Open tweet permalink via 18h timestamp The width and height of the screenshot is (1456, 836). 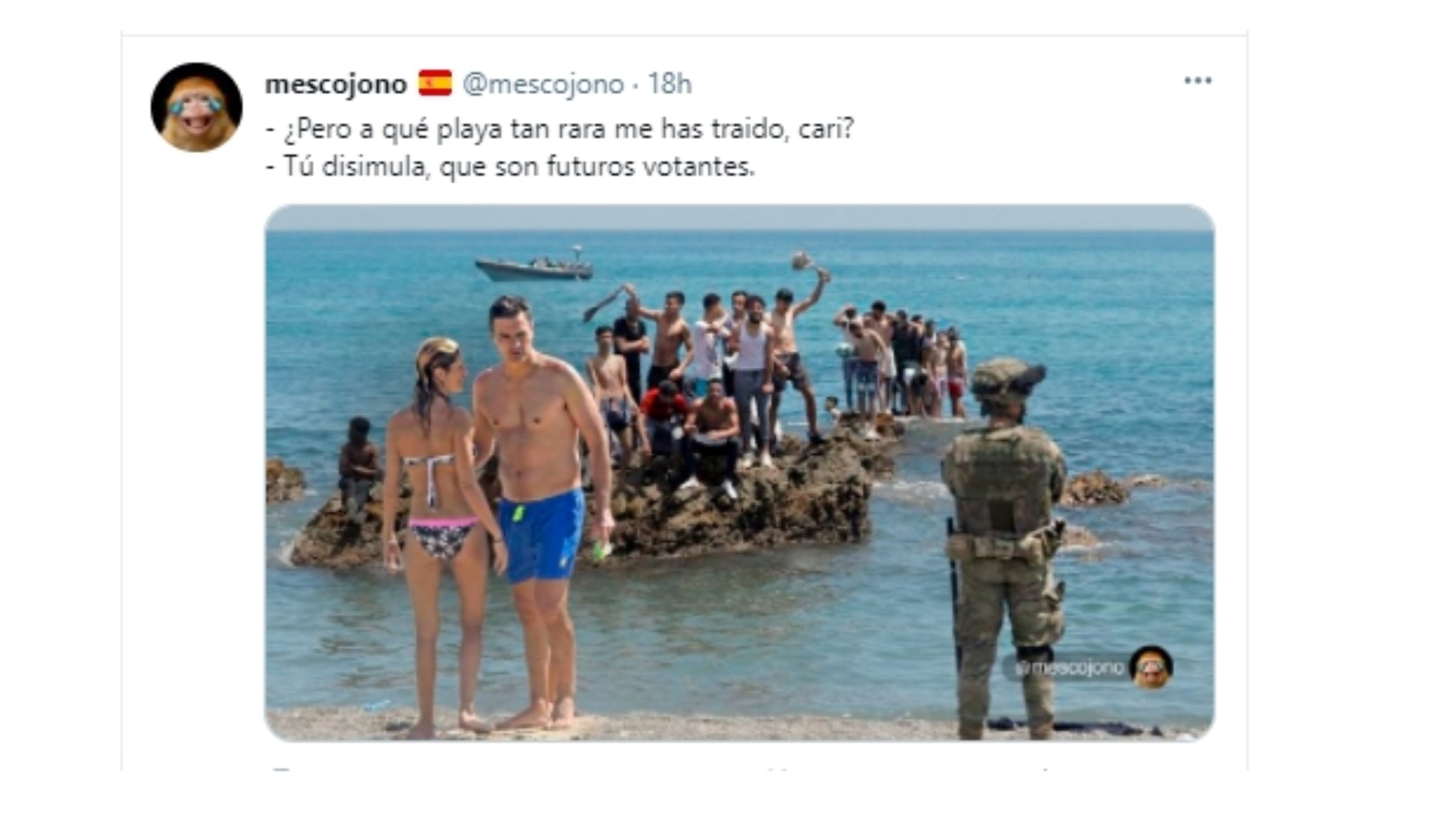[670, 84]
